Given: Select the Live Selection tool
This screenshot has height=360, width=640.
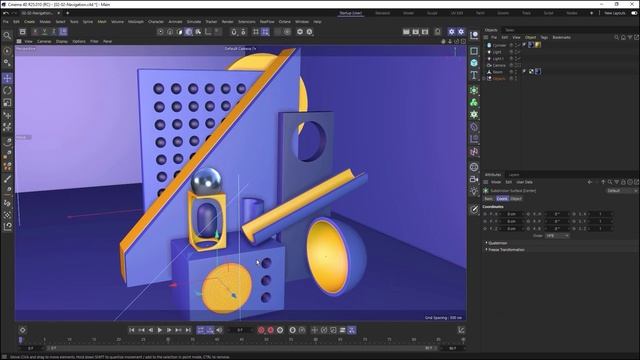Looking at the screenshot, I should (x=7, y=51).
